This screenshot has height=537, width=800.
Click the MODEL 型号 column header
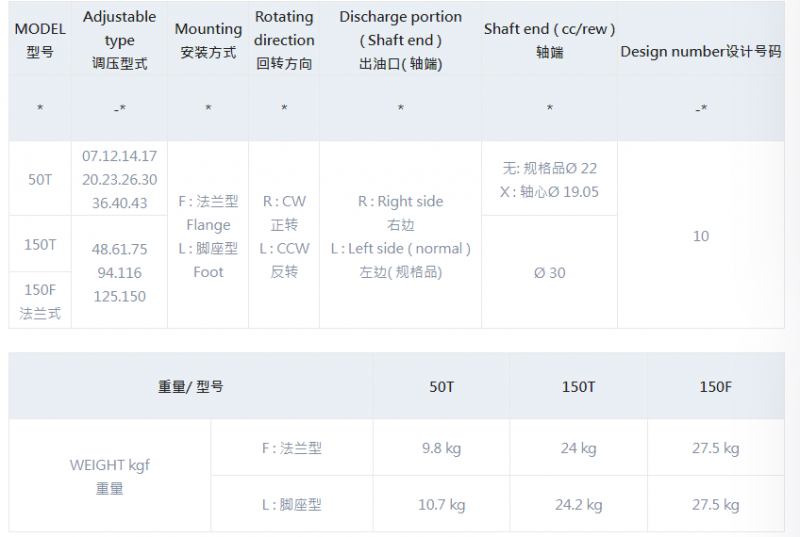(40, 40)
